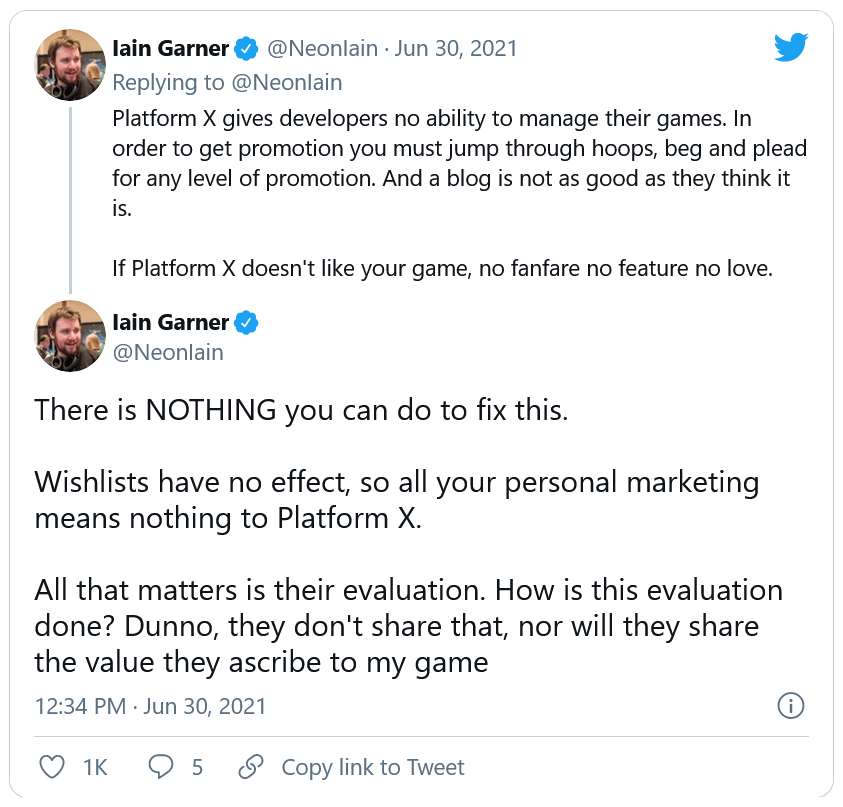
Task: Click Iain Garner's name in the parent tweet
Action: 171,48
